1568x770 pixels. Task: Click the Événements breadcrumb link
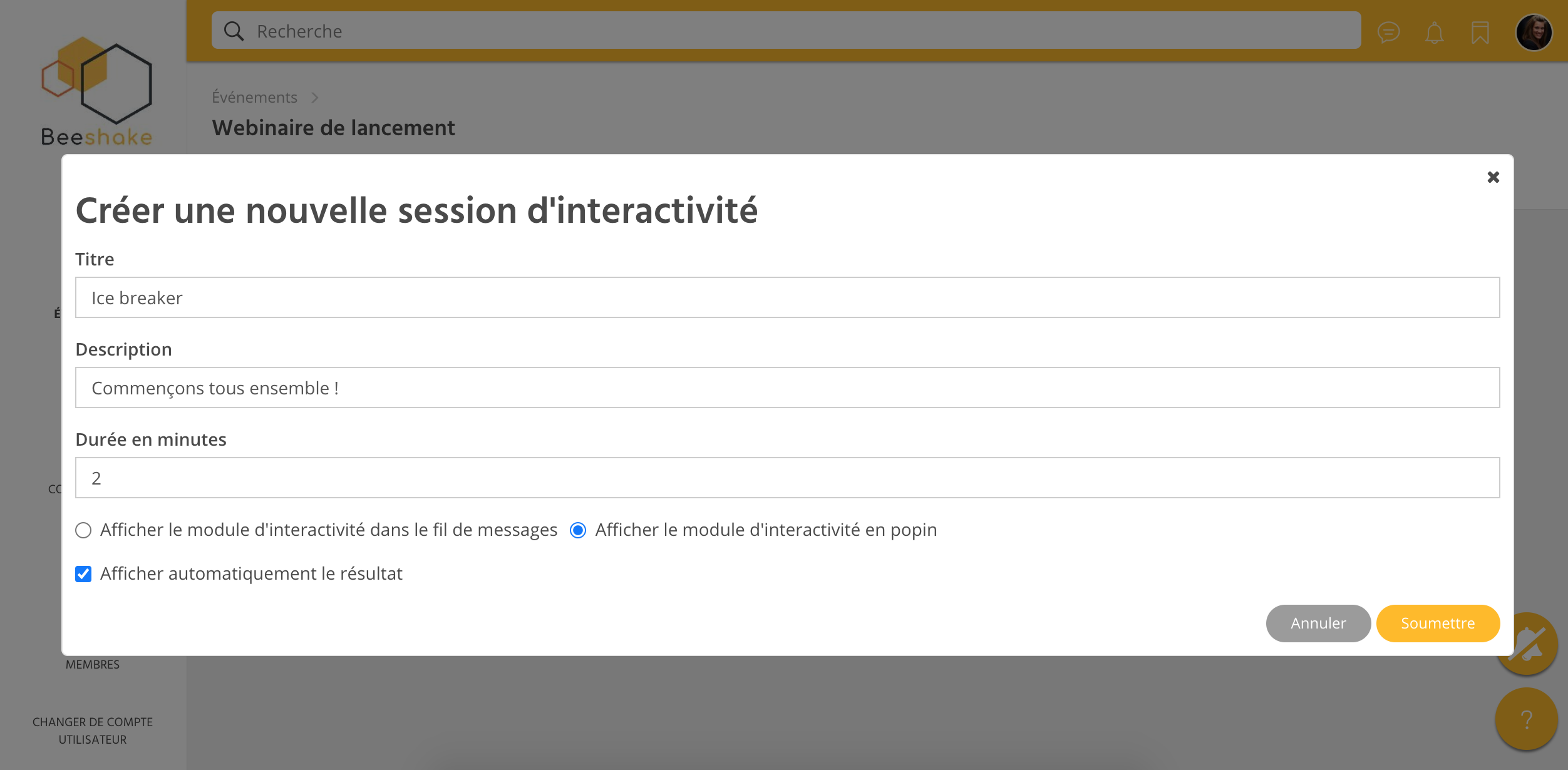coord(254,98)
